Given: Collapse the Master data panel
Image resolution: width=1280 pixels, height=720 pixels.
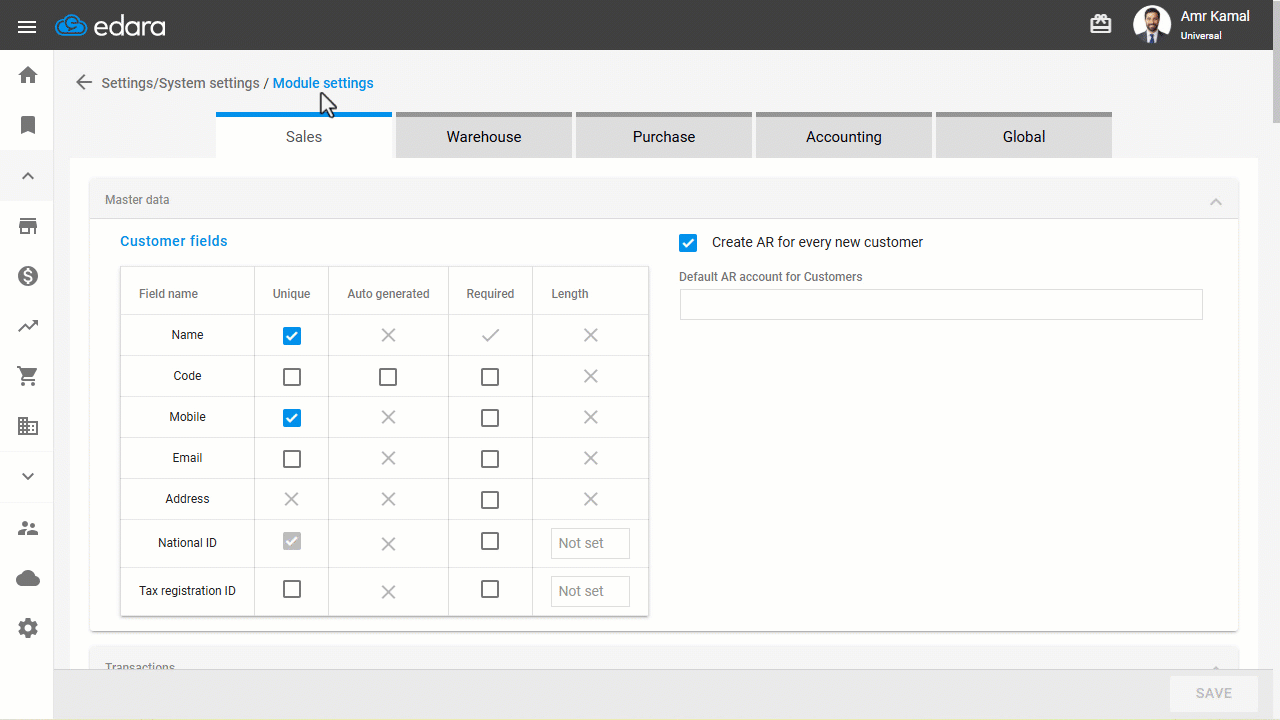Looking at the screenshot, I should pyautogui.click(x=1216, y=201).
